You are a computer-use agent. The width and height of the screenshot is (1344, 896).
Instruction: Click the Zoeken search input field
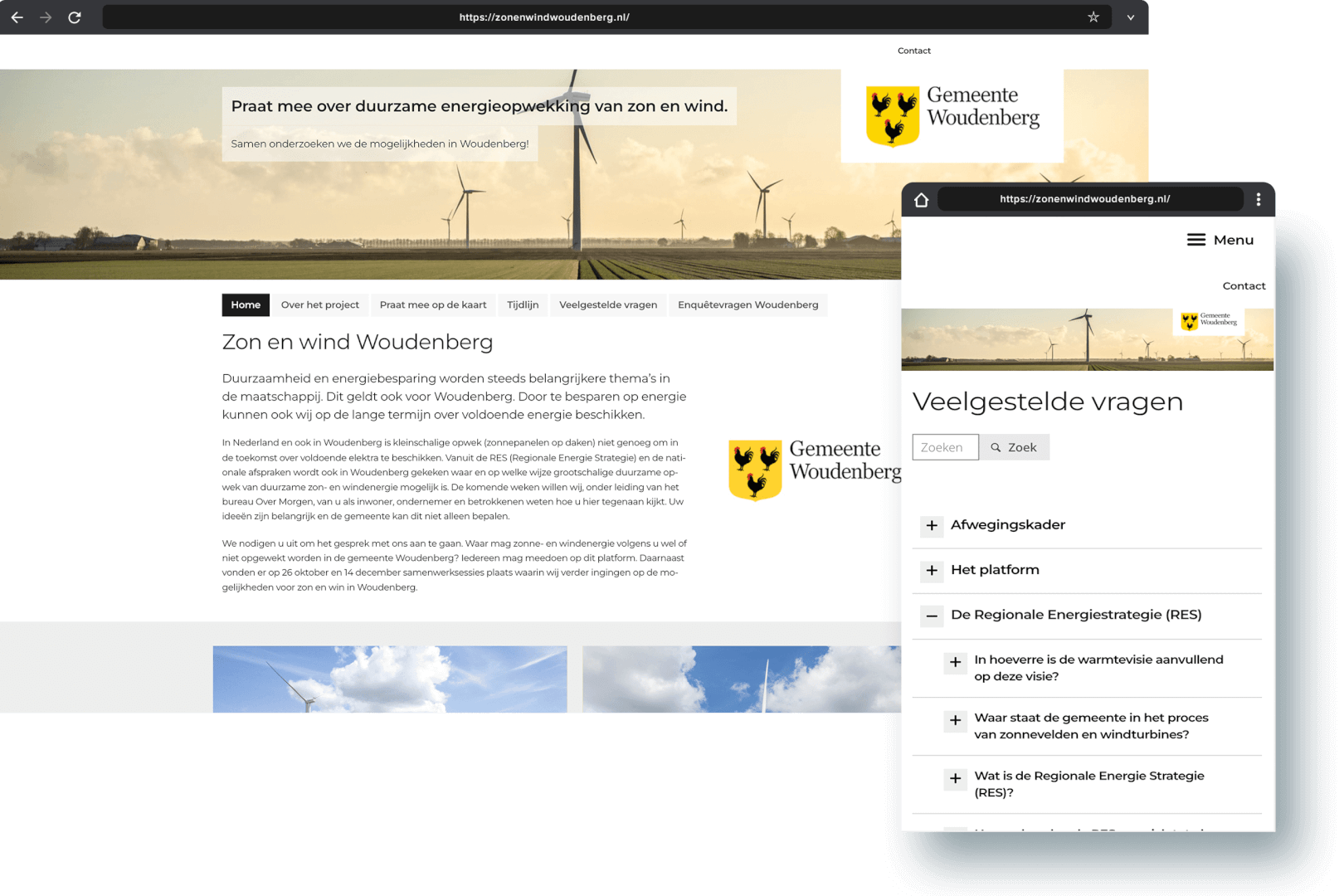tap(945, 447)
